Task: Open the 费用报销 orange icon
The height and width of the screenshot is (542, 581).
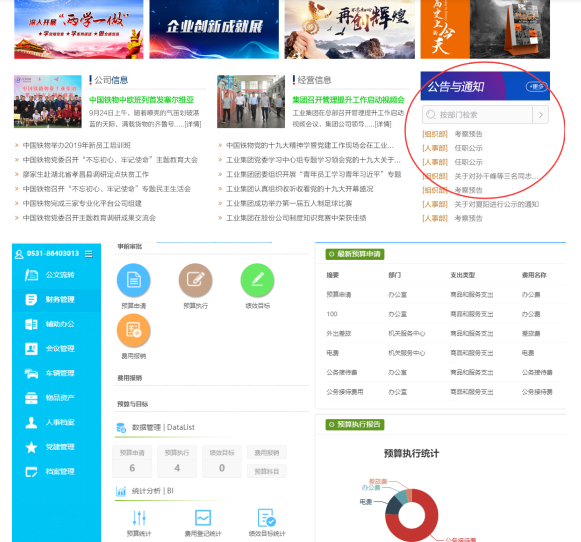Action: pos(133,330)
